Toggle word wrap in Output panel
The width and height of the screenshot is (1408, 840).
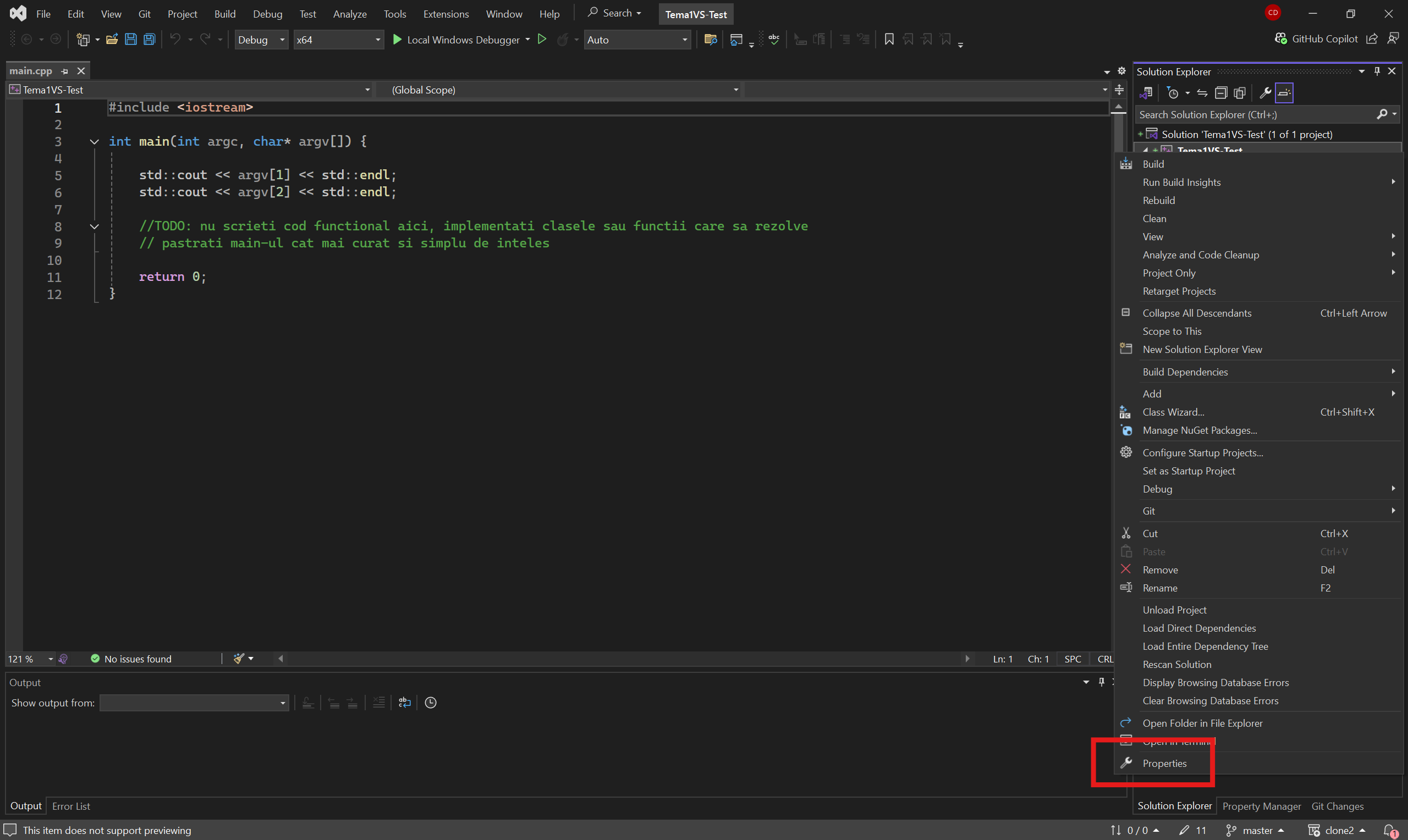coord(404,703)
